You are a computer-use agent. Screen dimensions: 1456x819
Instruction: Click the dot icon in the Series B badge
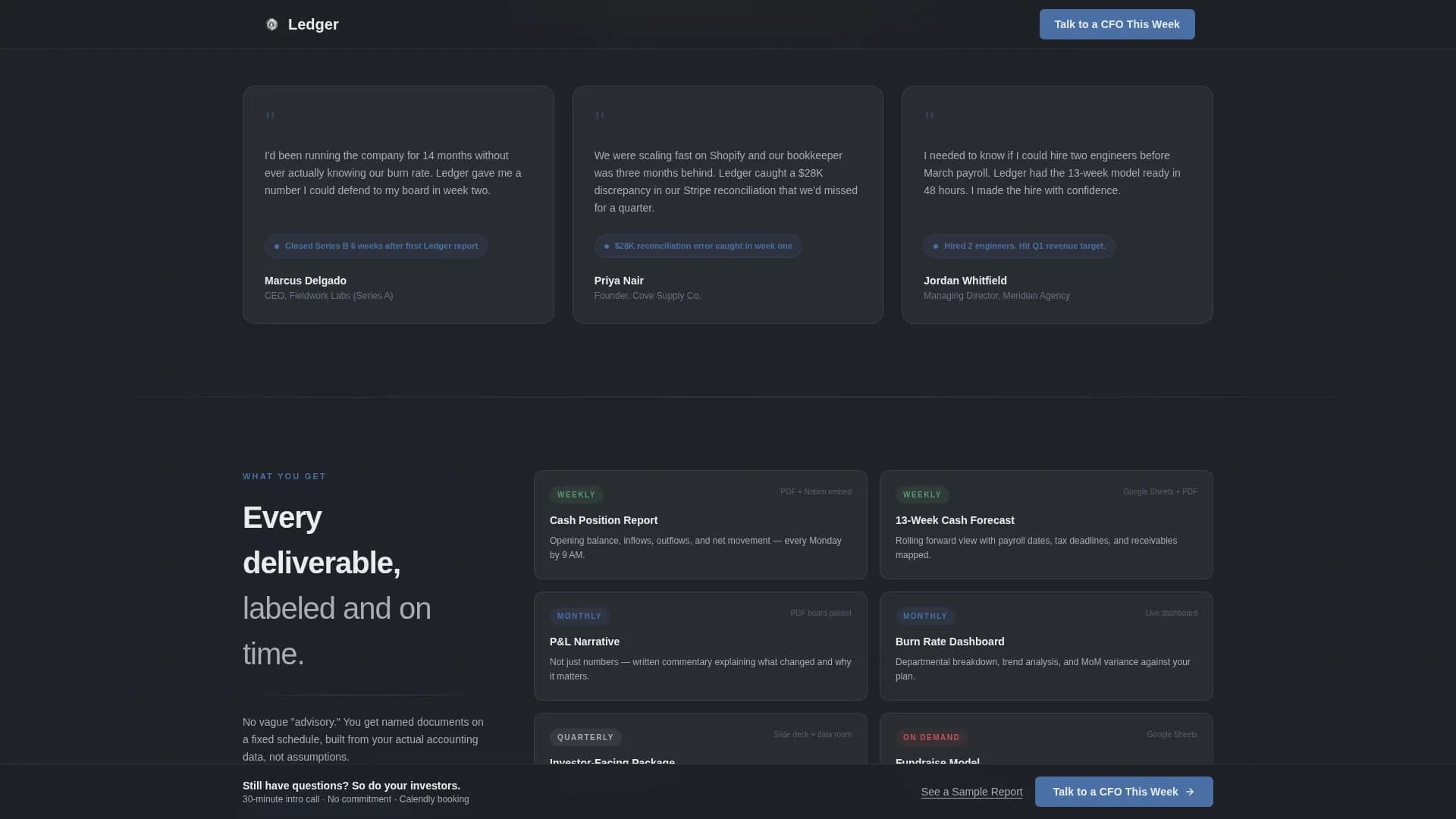pyautogui.click(x=278, y=246)
